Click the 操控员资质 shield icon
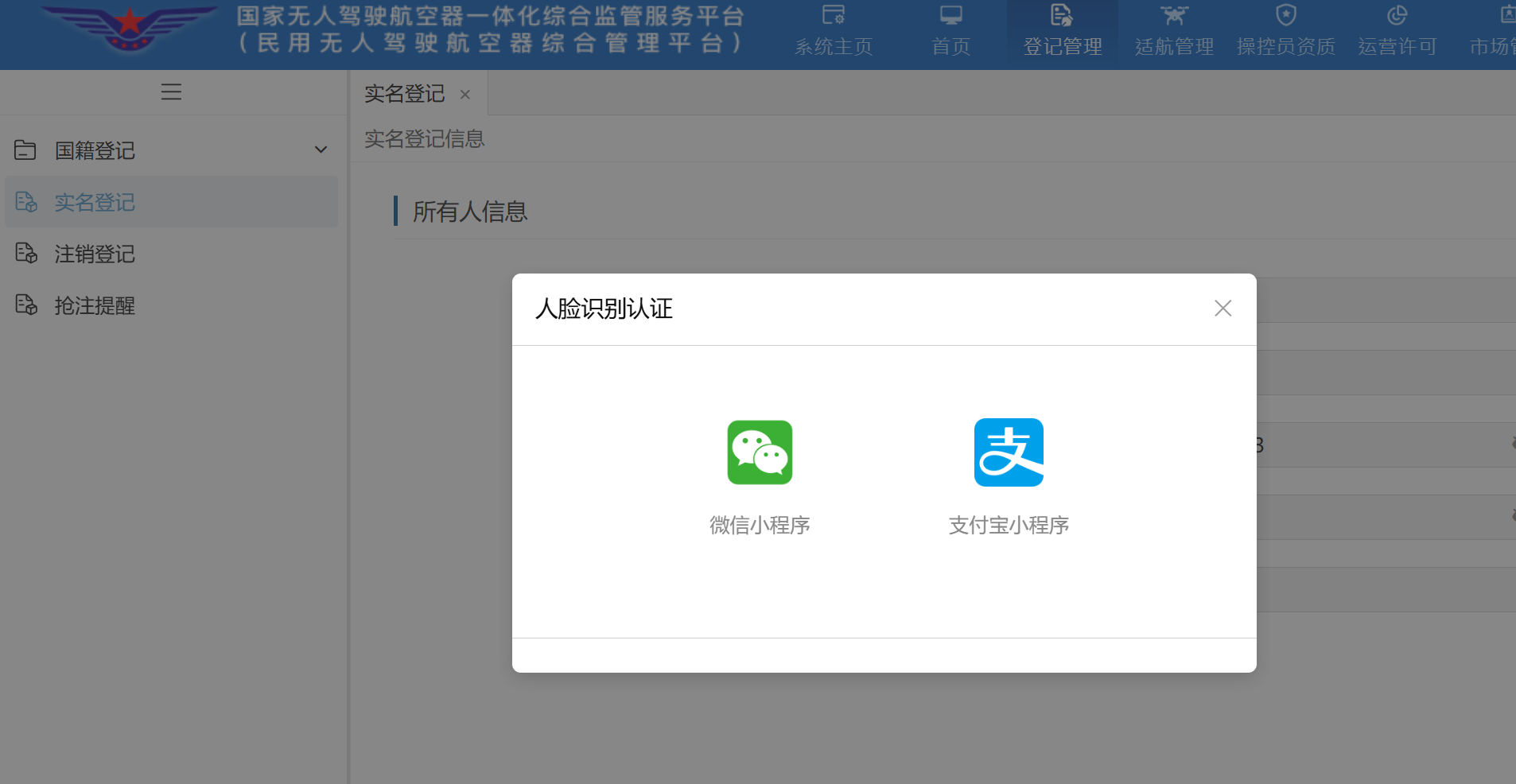Image resolution: width=1516 pixels, height=784 pixels. click(x=1286, y=15)
